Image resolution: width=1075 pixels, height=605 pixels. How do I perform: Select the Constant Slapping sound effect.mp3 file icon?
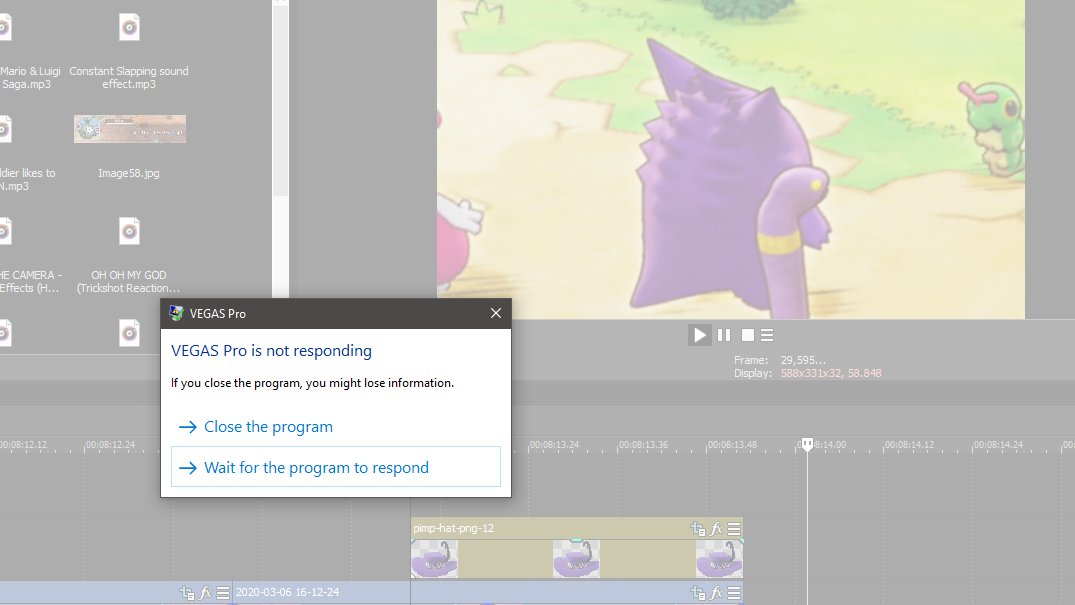click(129, 27)
